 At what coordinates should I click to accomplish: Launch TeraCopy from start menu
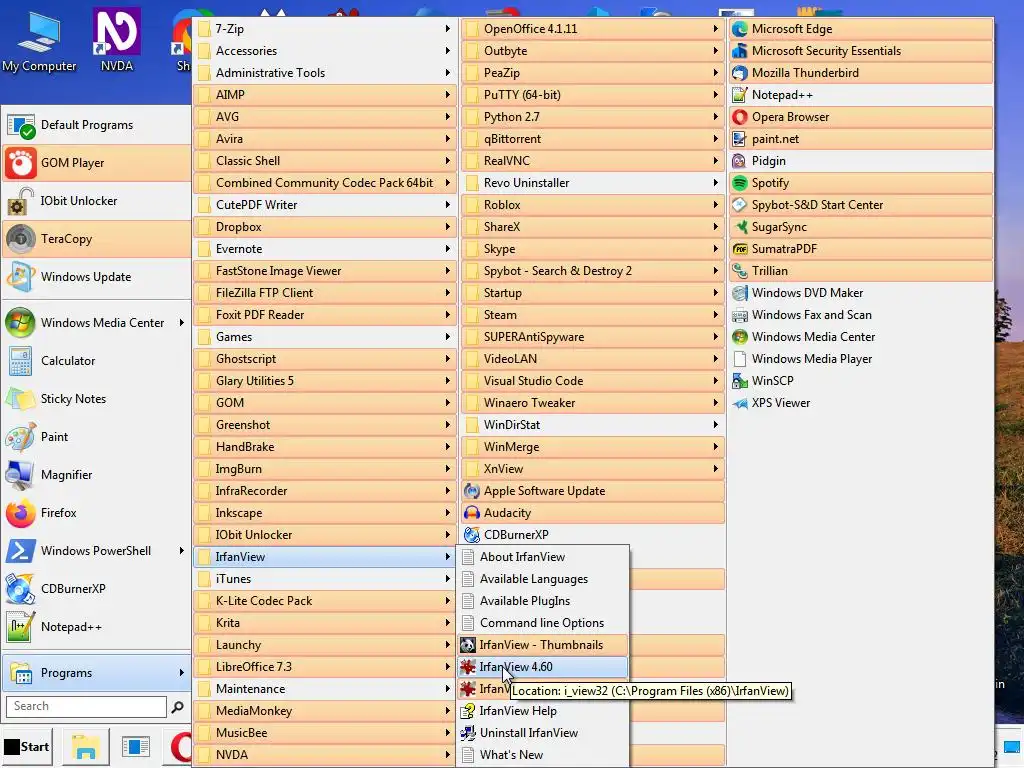click(x=97, y=238)
